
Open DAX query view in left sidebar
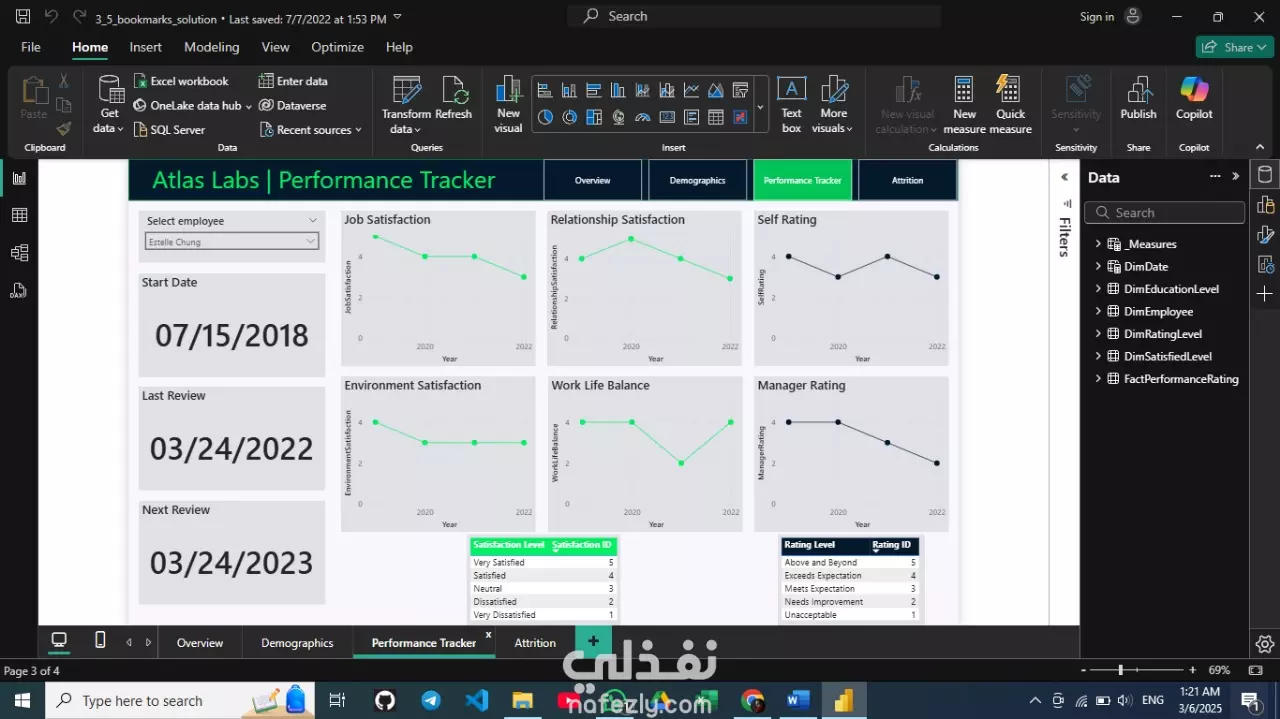19,290
